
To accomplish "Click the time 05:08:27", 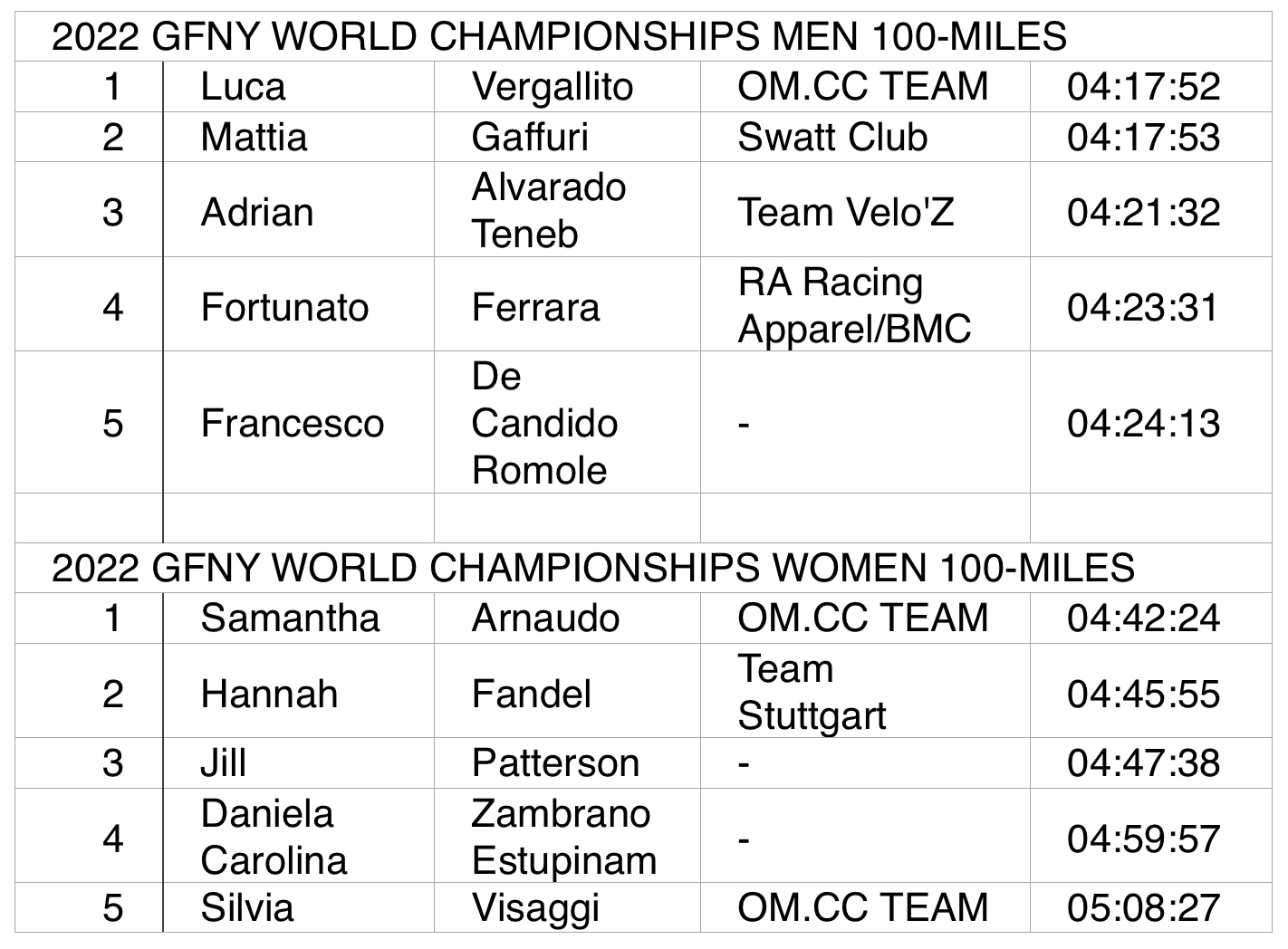I will click(x=1143, y=908).
